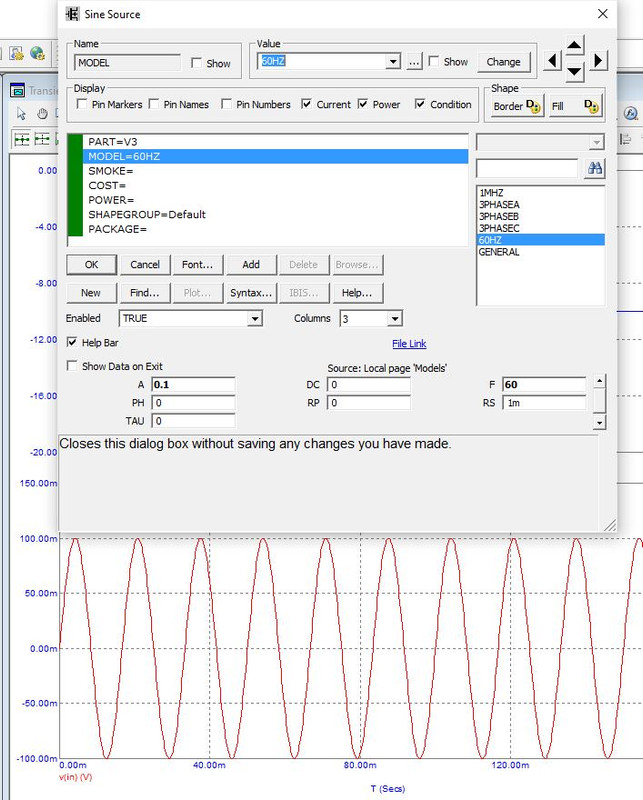643x800 pixels.
Task: Open the Value dropdown list
Action: coord(392,62)
